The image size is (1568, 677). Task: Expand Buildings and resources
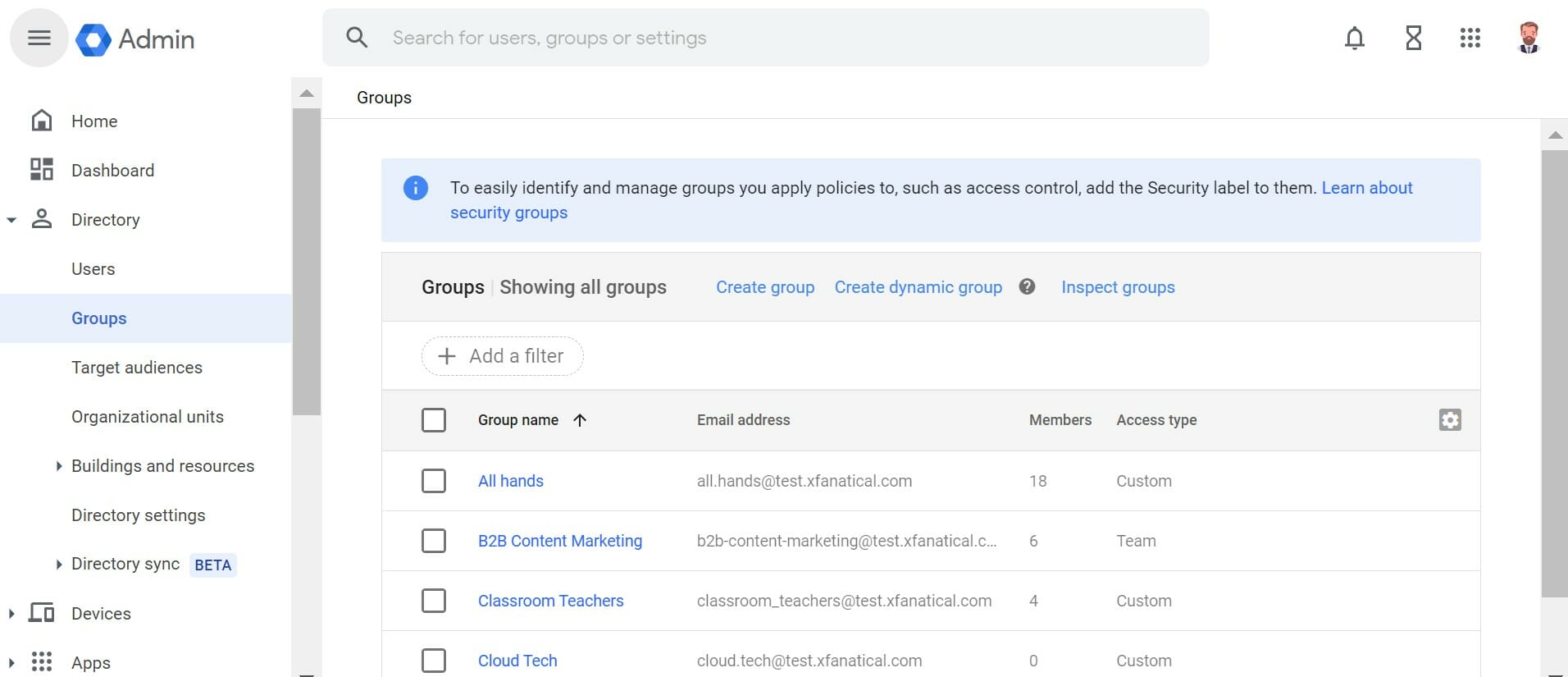(58, 466)
